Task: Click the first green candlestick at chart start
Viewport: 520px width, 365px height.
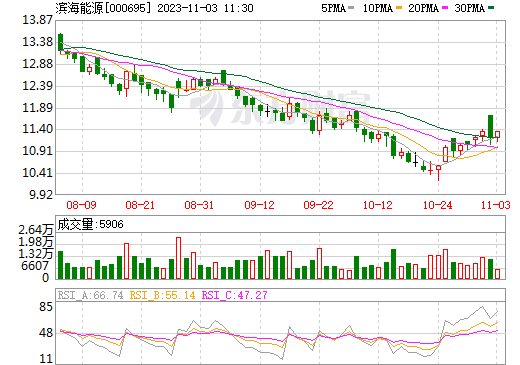Action: (60, 42)
